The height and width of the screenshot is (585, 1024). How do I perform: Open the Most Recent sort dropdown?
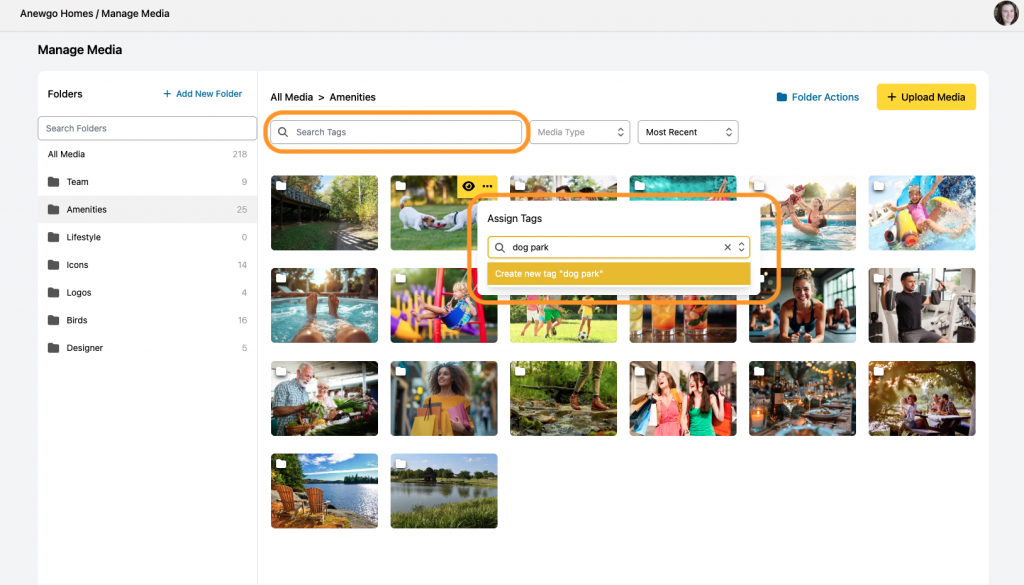point(688,132)
